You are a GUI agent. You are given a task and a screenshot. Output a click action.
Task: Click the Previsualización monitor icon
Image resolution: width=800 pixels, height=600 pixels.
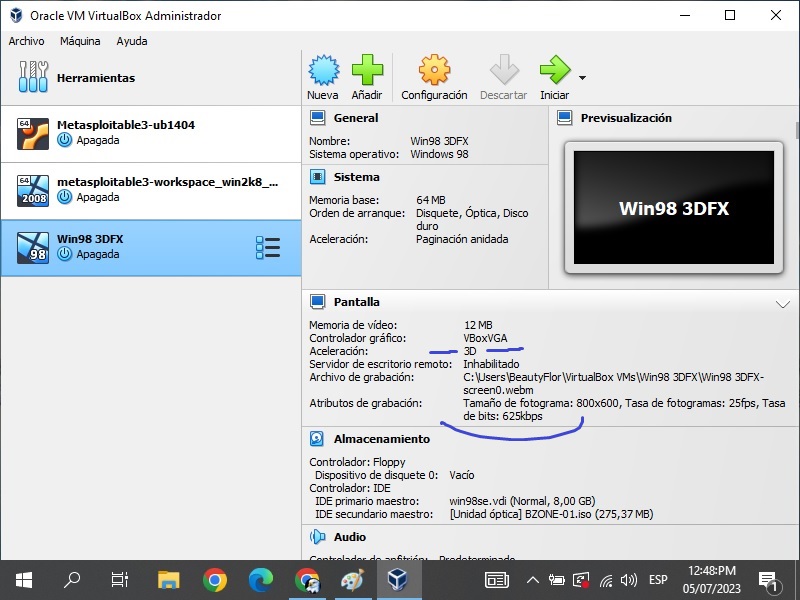[564, 118]
